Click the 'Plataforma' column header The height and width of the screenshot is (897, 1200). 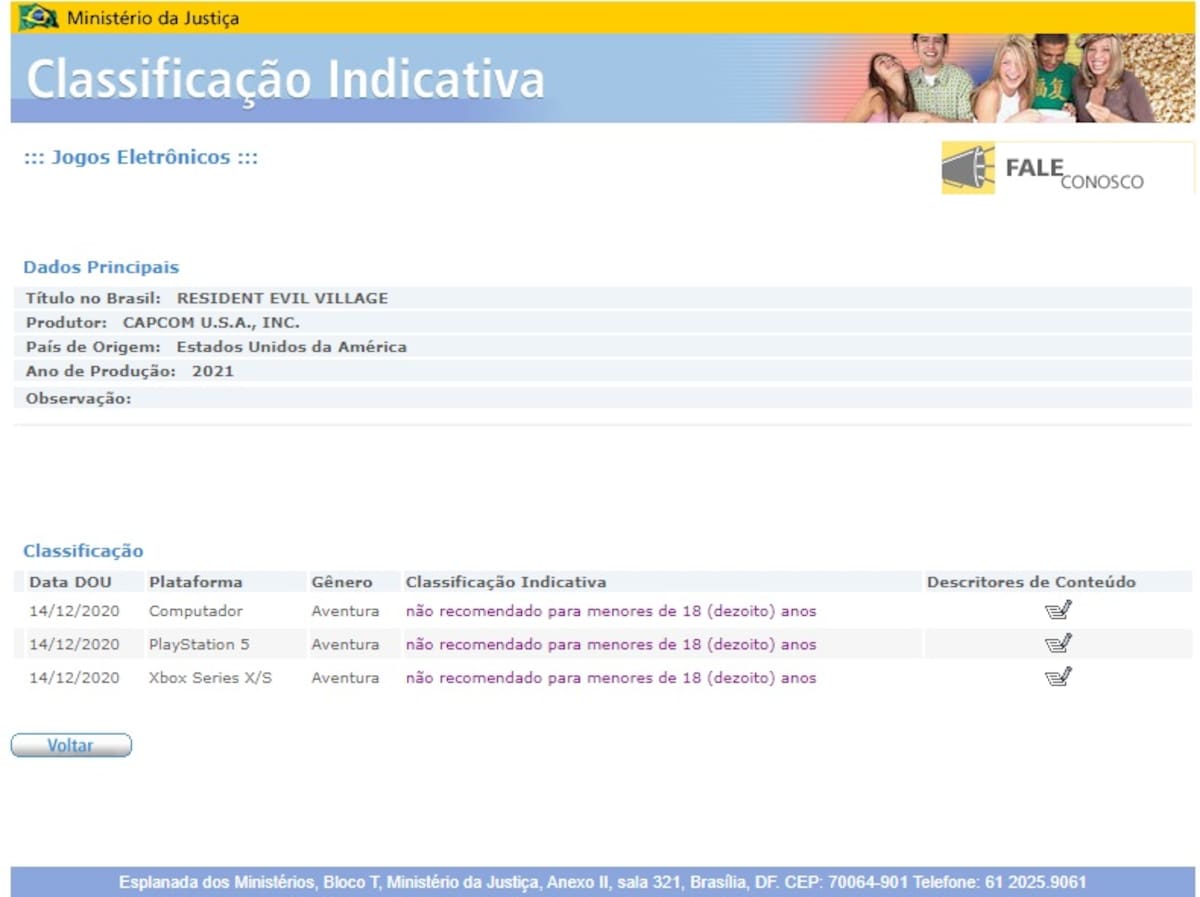click(x=196, y=582)
